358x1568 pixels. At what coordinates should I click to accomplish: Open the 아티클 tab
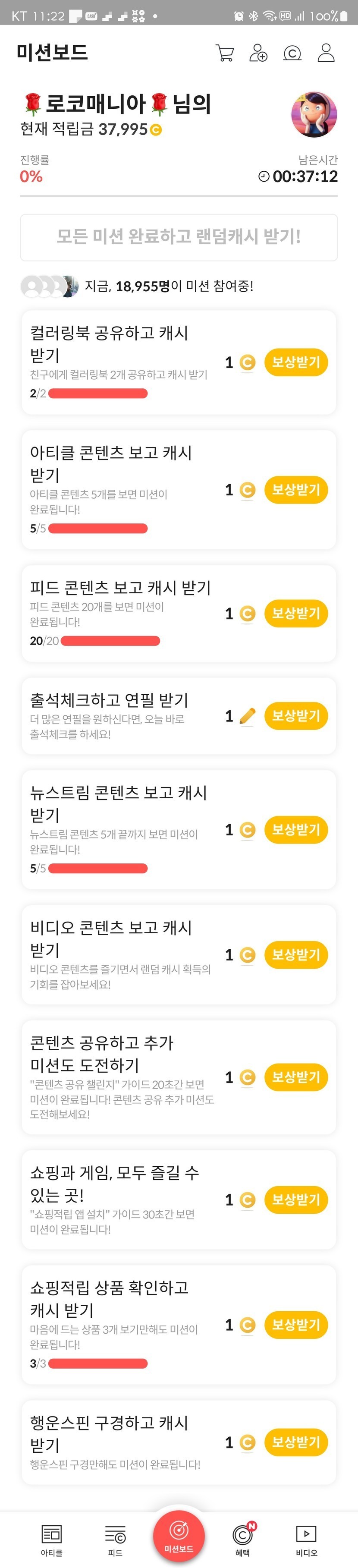coord(51,1538)
